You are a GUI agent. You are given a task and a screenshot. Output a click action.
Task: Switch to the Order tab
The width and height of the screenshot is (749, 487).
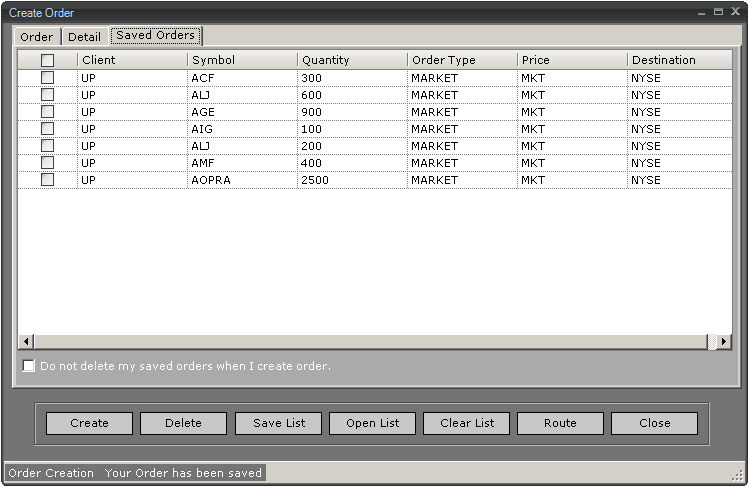coord(36,37)
